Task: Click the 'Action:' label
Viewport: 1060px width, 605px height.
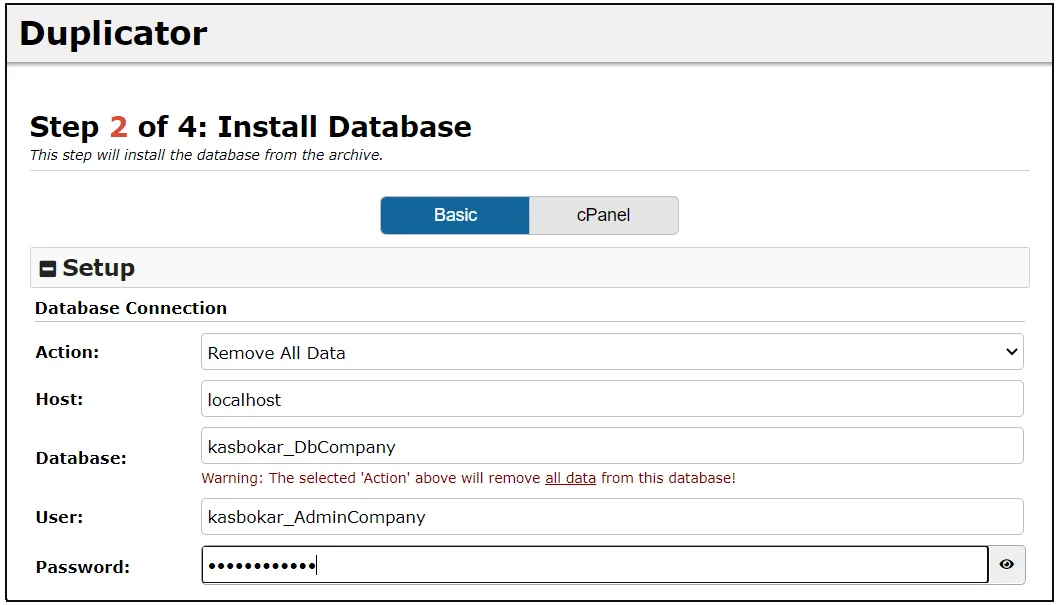Action: [67, 352]
